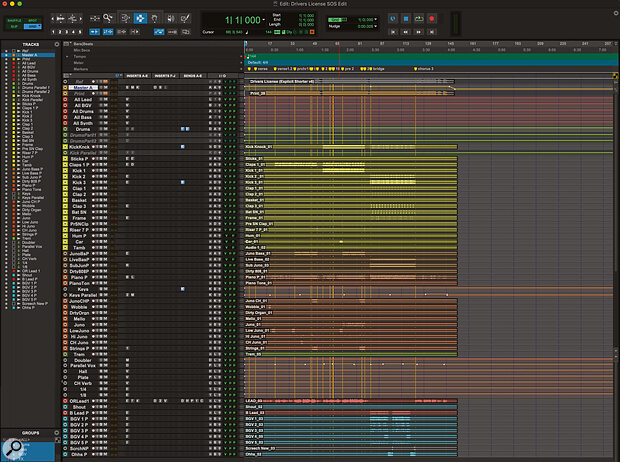Click the INSERTS A-E column header
This screenshot has height=462, width=620.
(x=136, y=76)
